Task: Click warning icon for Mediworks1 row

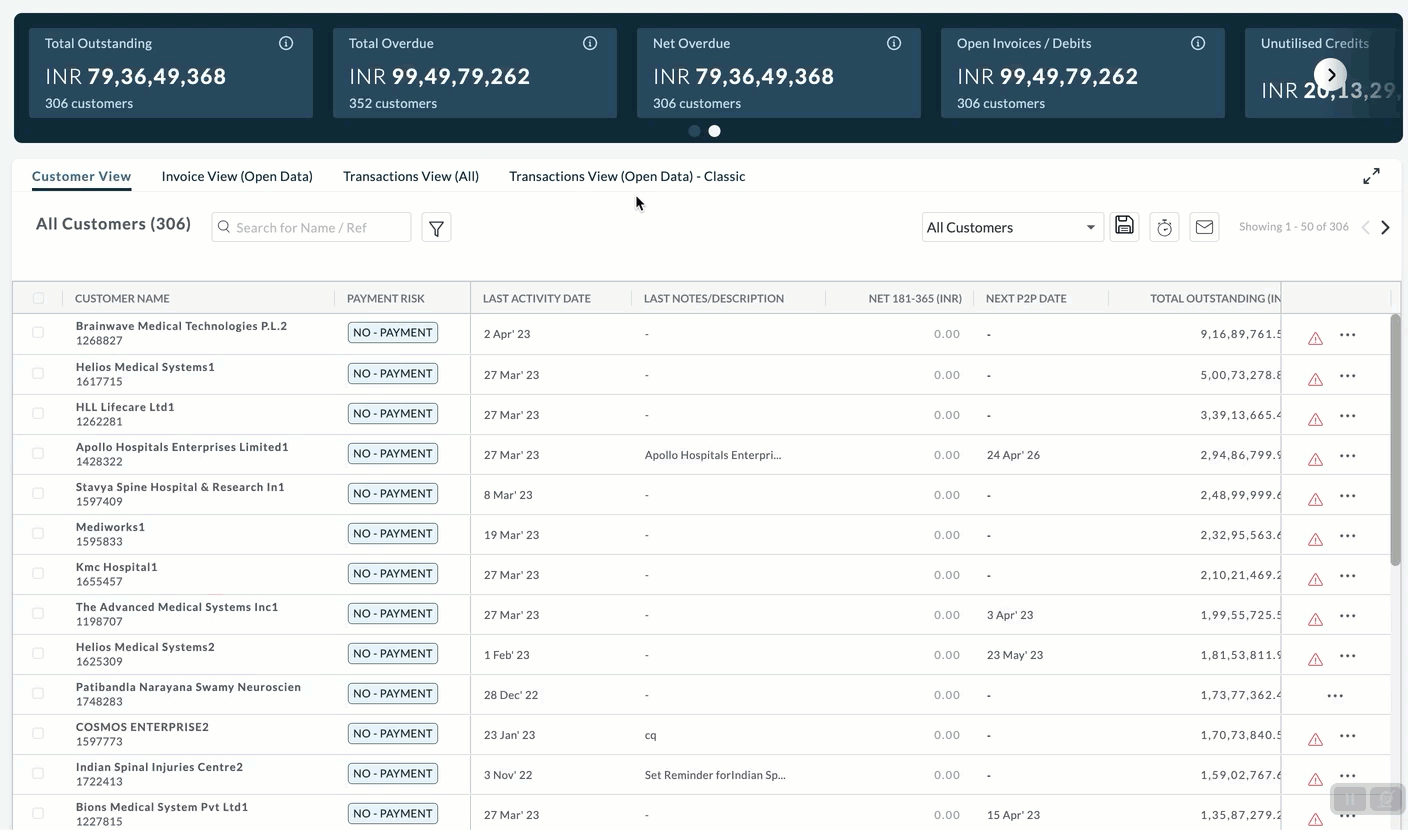Action: click(x=1316, y=538)
